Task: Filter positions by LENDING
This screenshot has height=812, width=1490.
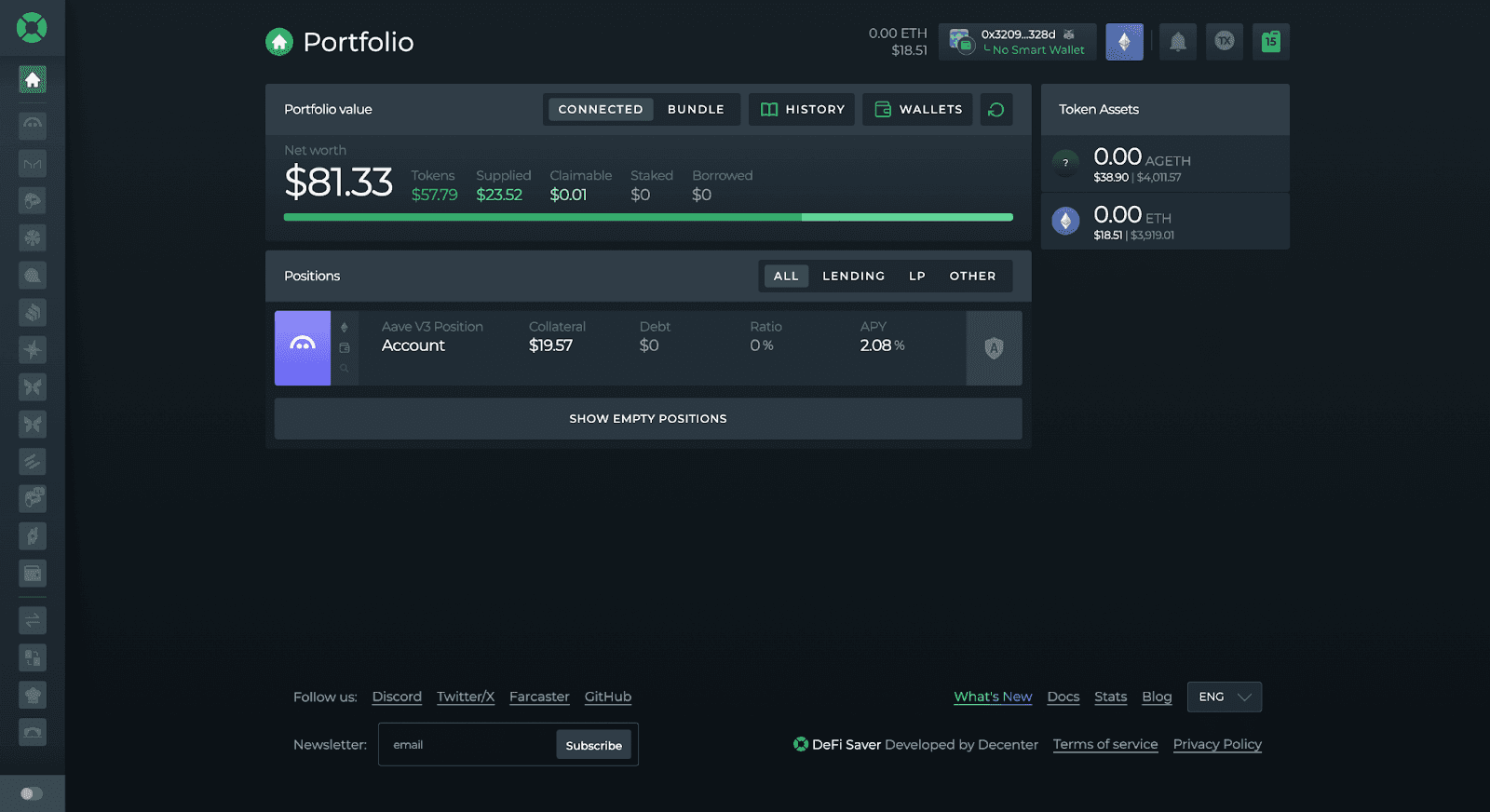Action: 854,276
